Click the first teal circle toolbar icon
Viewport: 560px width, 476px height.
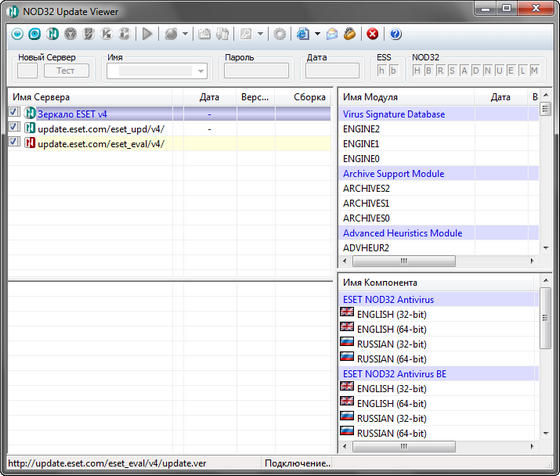17,34
